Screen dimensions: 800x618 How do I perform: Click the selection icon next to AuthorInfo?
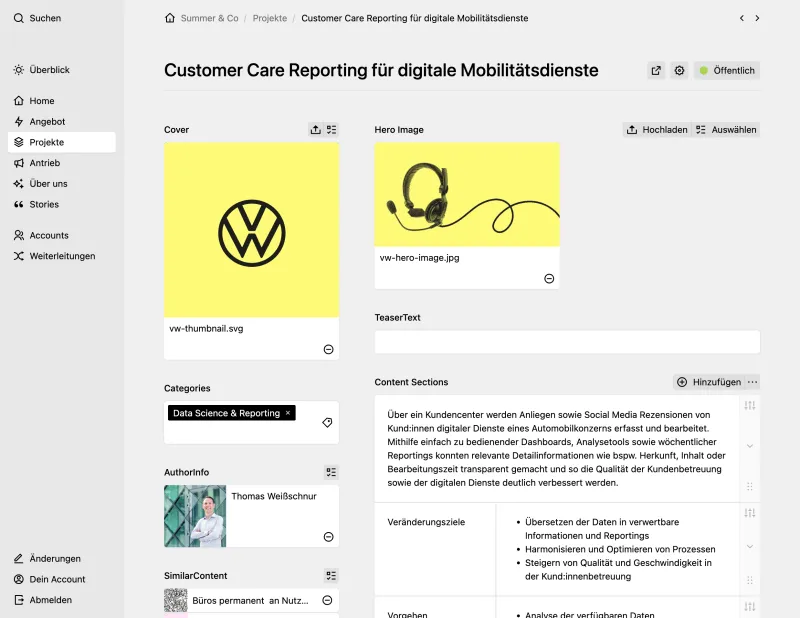331,472
